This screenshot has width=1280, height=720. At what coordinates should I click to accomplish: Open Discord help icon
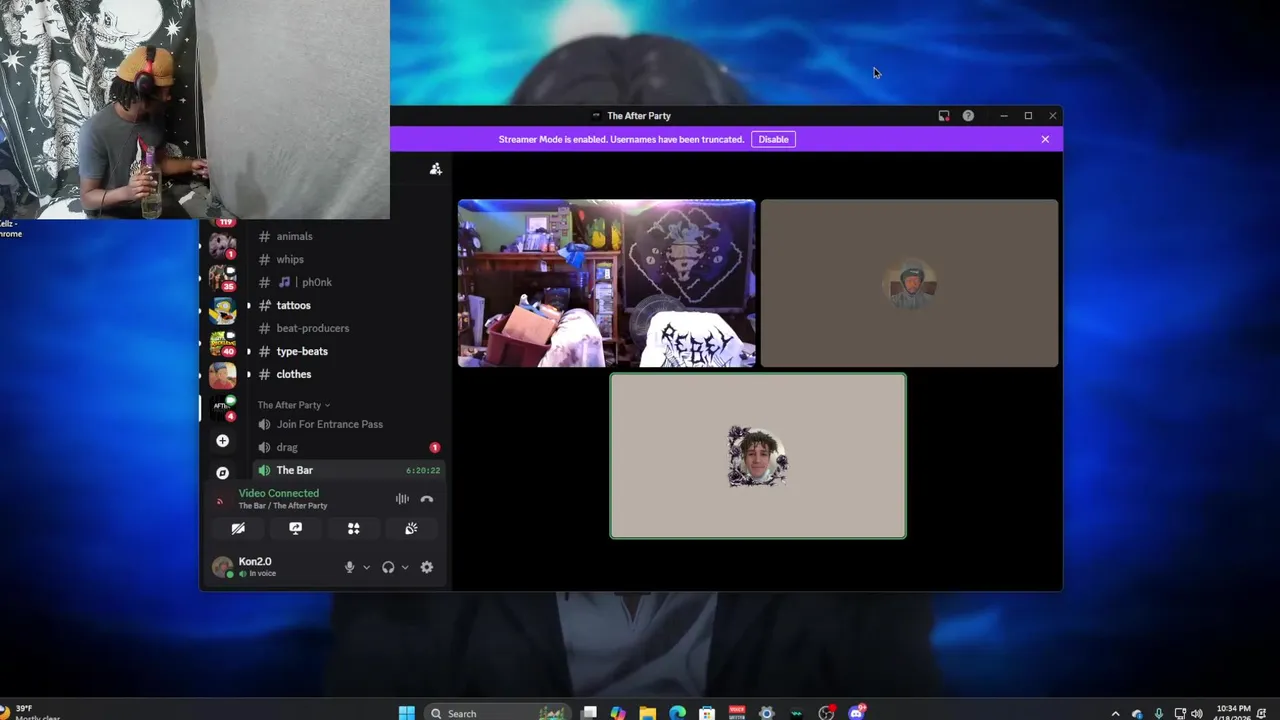[x=968, y=116]
